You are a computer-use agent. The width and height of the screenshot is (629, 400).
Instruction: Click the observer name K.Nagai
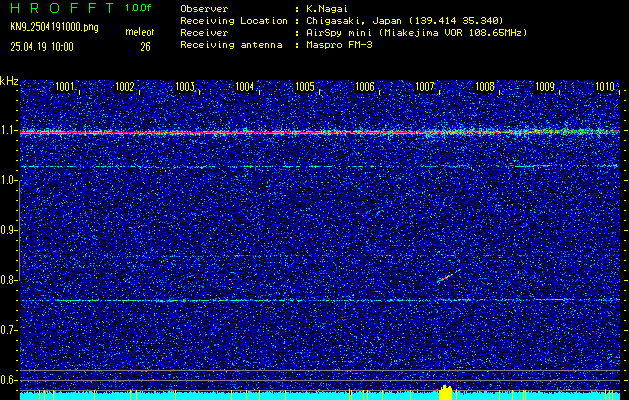coord(327,9)
